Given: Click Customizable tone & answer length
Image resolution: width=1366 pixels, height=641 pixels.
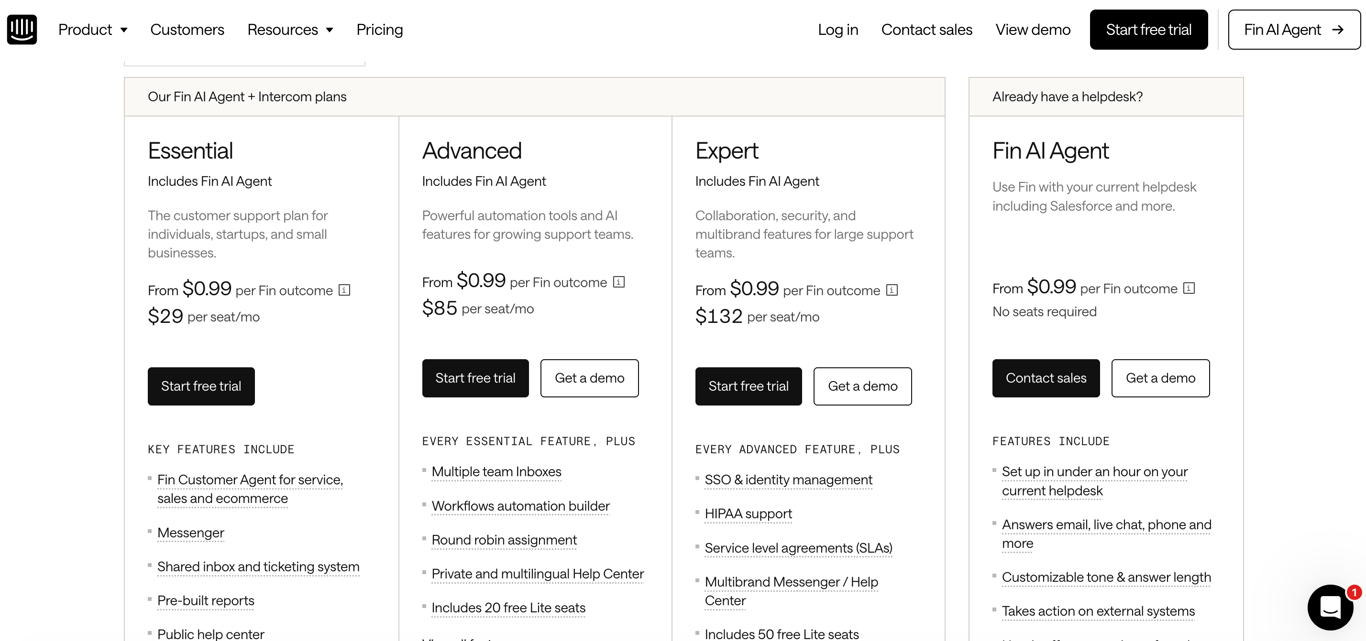Looking at the screenshot, I should click(1106, 578).
